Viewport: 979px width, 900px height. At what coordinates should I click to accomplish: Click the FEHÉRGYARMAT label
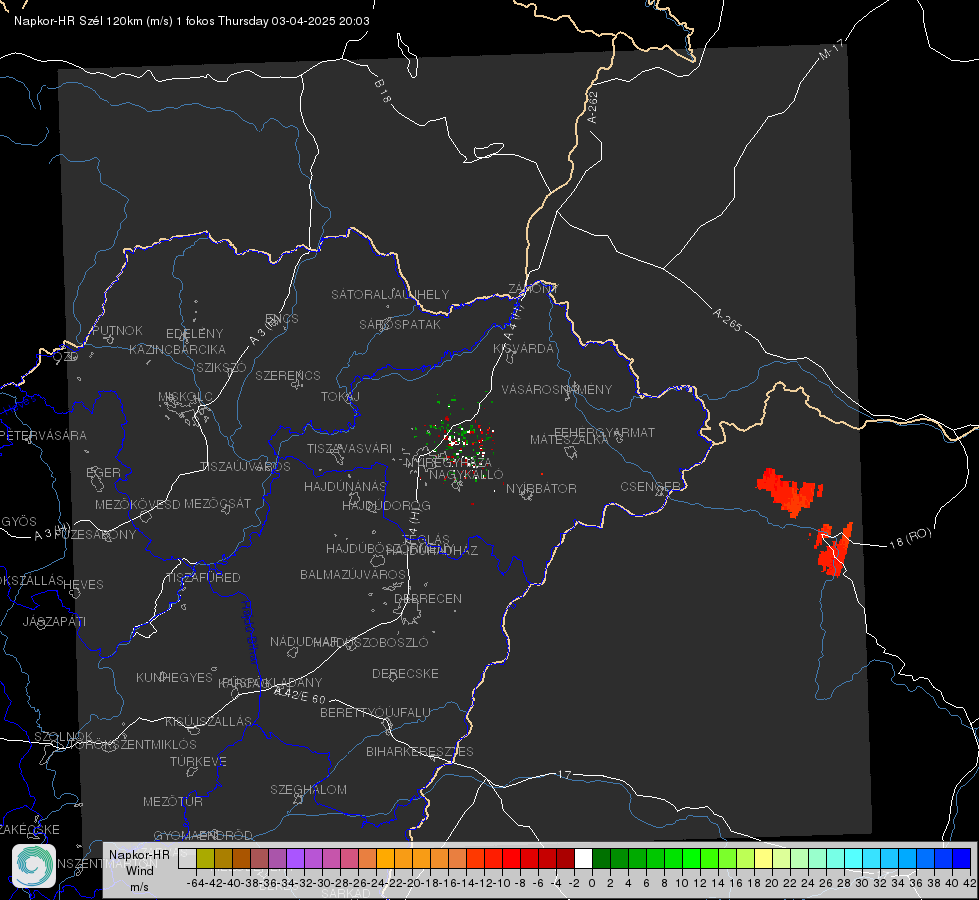click(605, 432)
